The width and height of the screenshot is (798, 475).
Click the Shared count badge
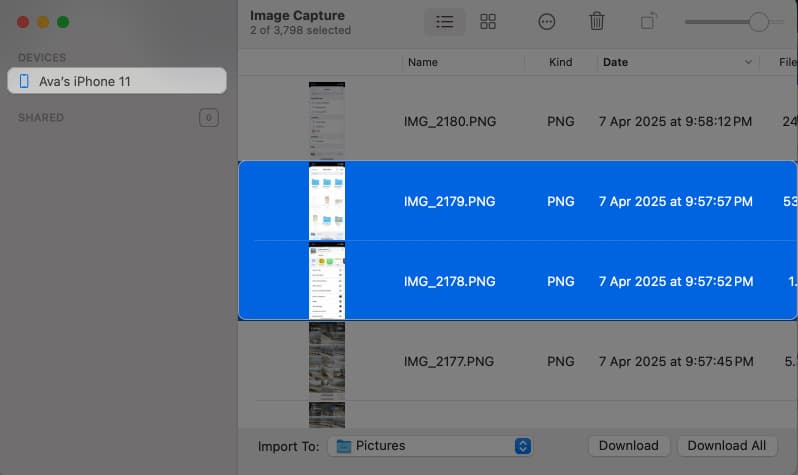[209, 118]
